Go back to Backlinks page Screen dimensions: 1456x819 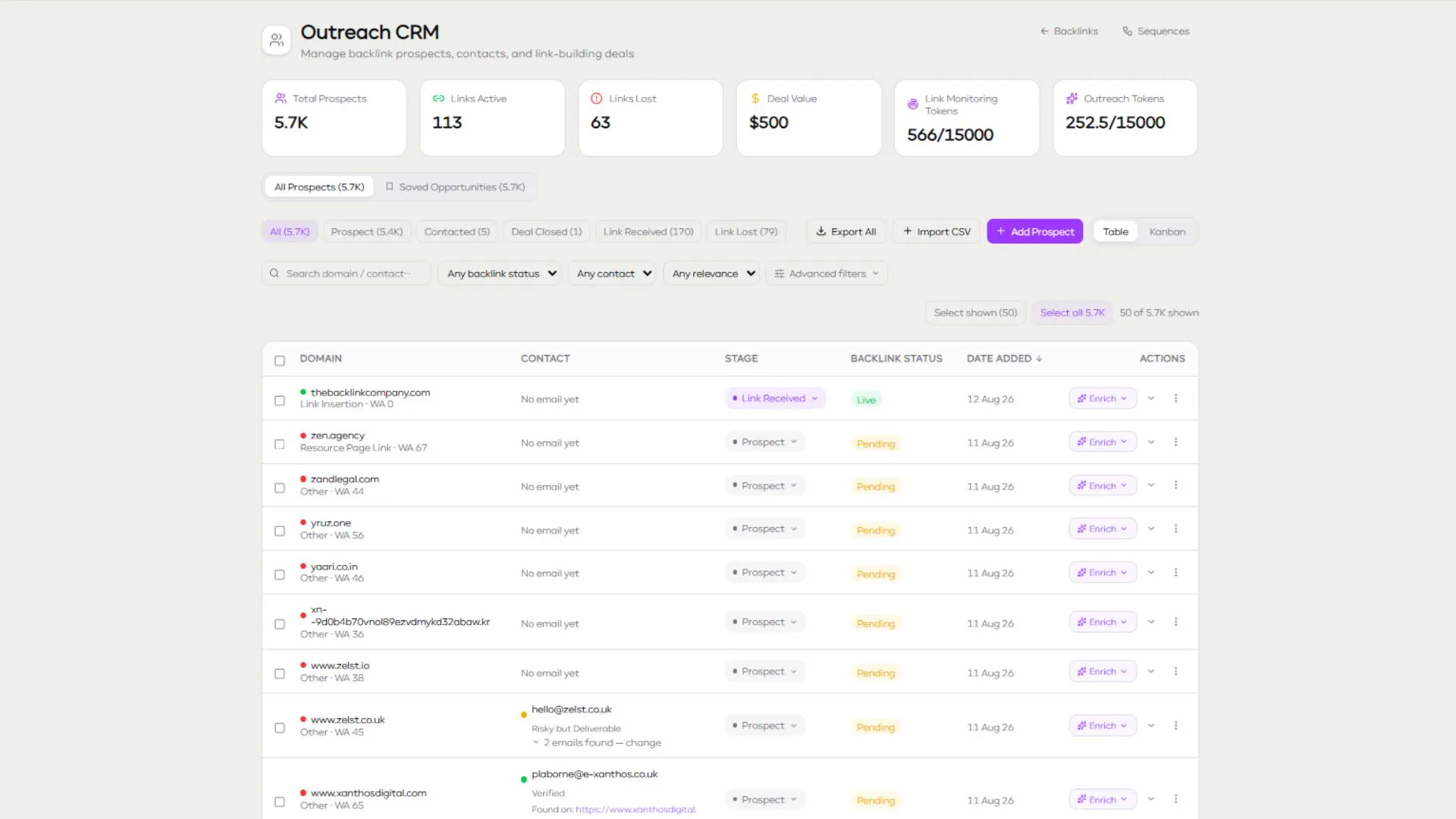pos(1069,31)
